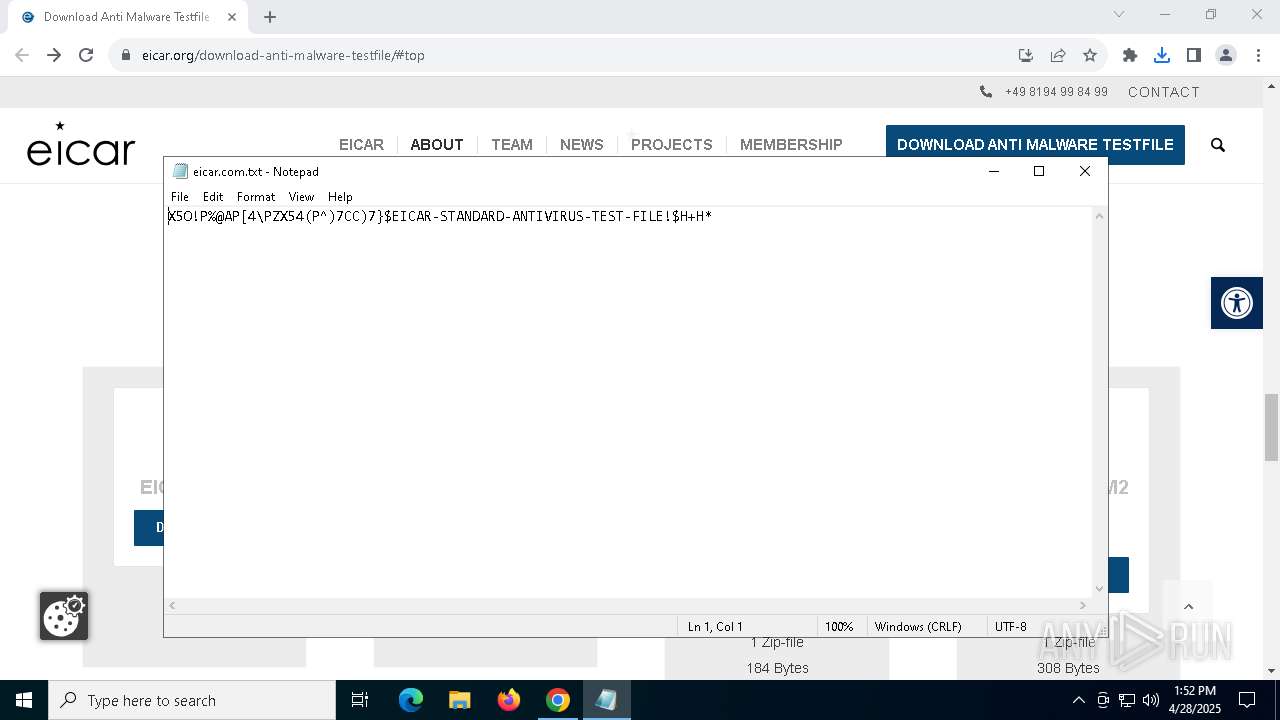Click Ln 1, Col 1 status text
This screenshot has width=1280, height=720.
tap(715, 627)
